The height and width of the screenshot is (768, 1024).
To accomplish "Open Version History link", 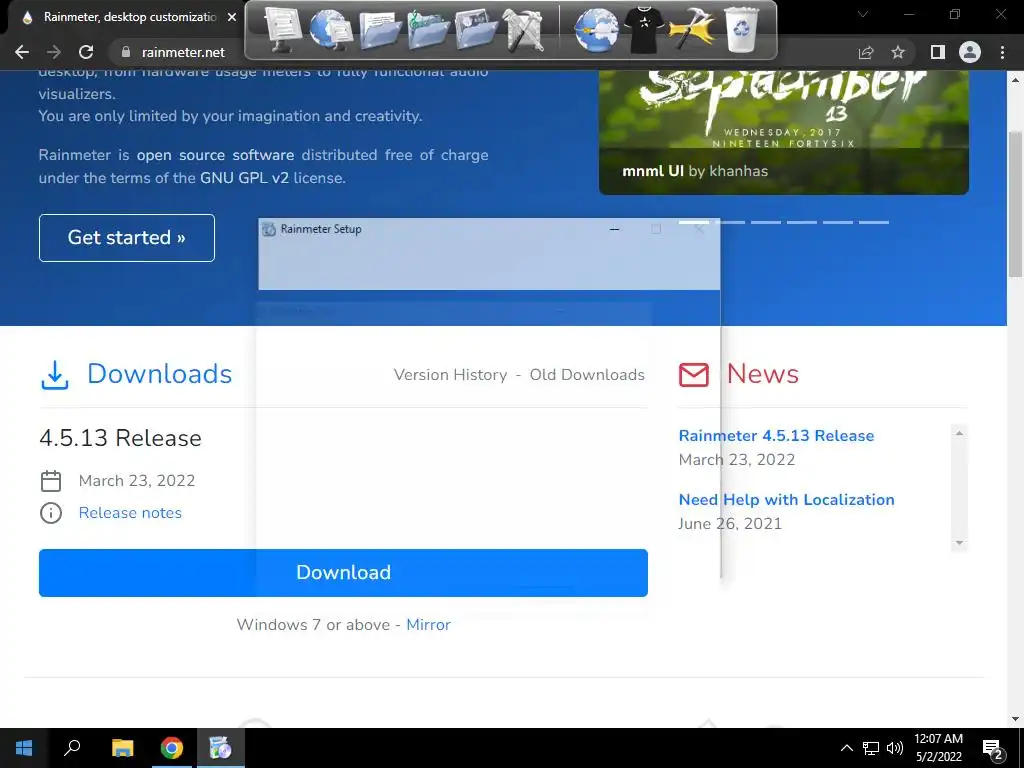I will tap(450, 375).
